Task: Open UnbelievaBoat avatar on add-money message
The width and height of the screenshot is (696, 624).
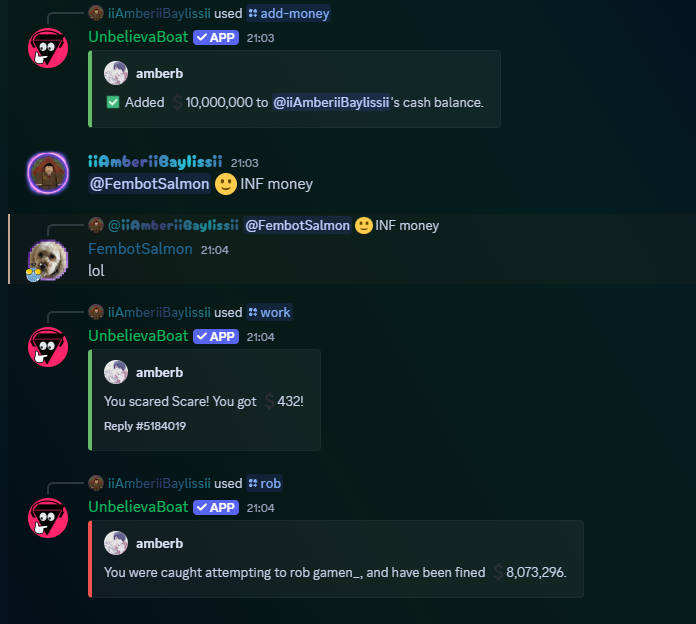Action: (48, 48)
